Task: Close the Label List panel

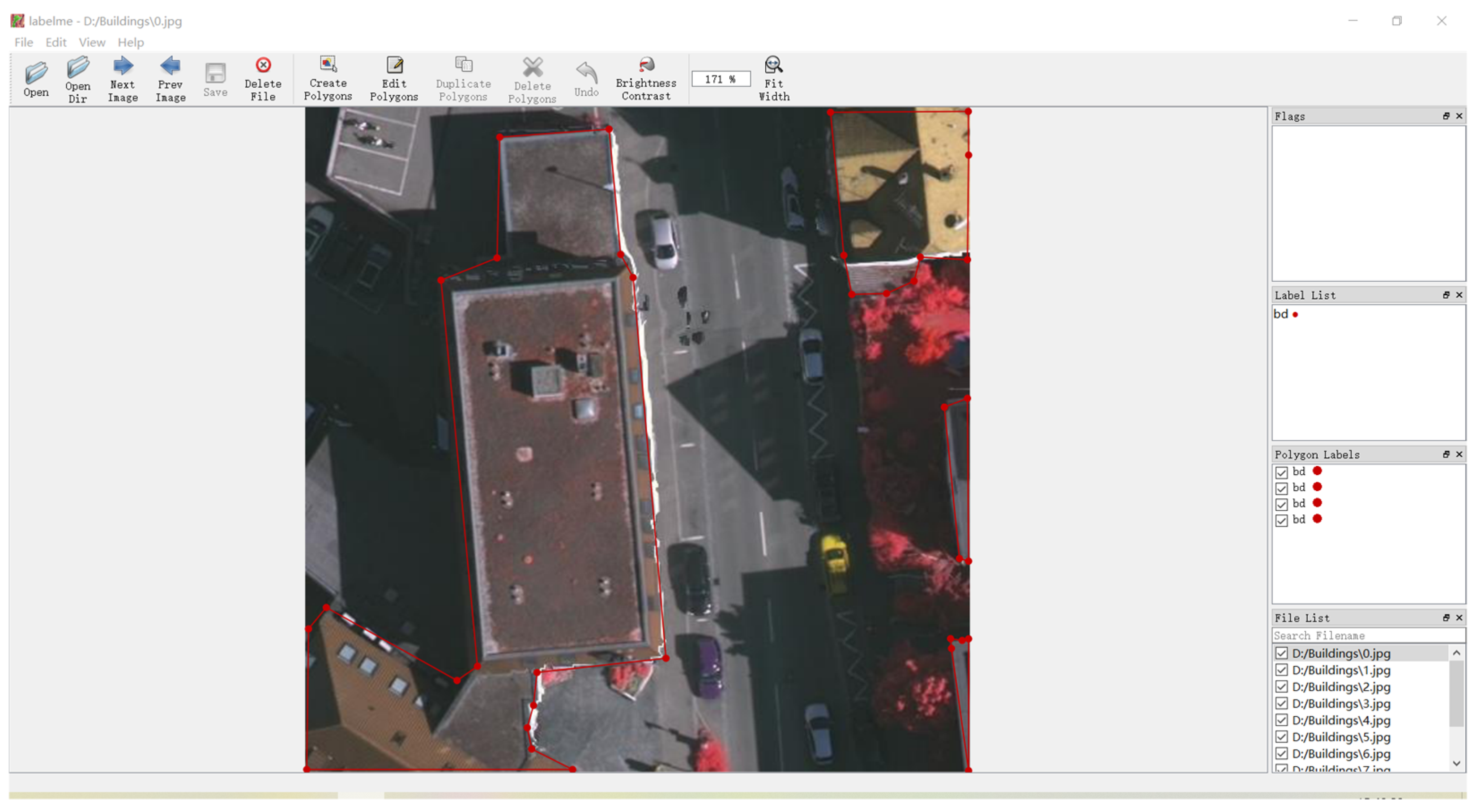Action: [x=1459, y=295]
